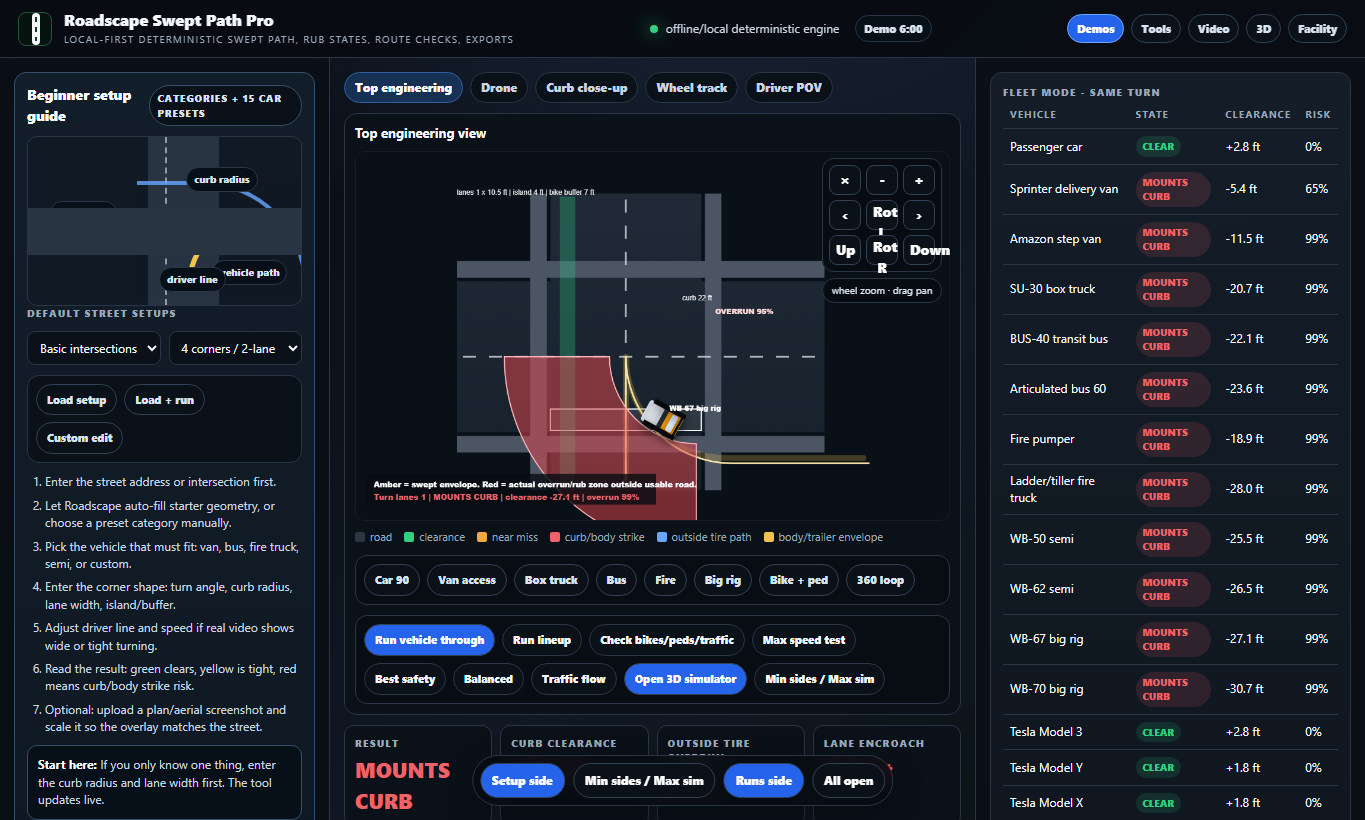Select the Articulated bus 60 fleet row

click(x=1170, y=389)
